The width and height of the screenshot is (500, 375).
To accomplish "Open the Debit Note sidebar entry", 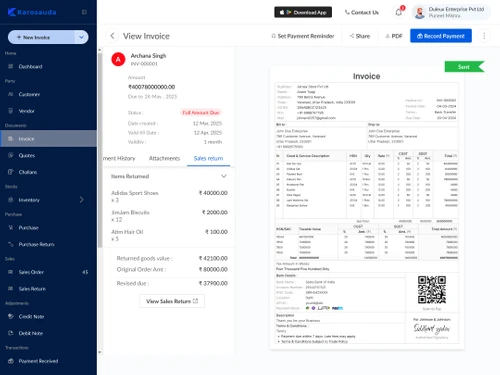I will point(31,333).
